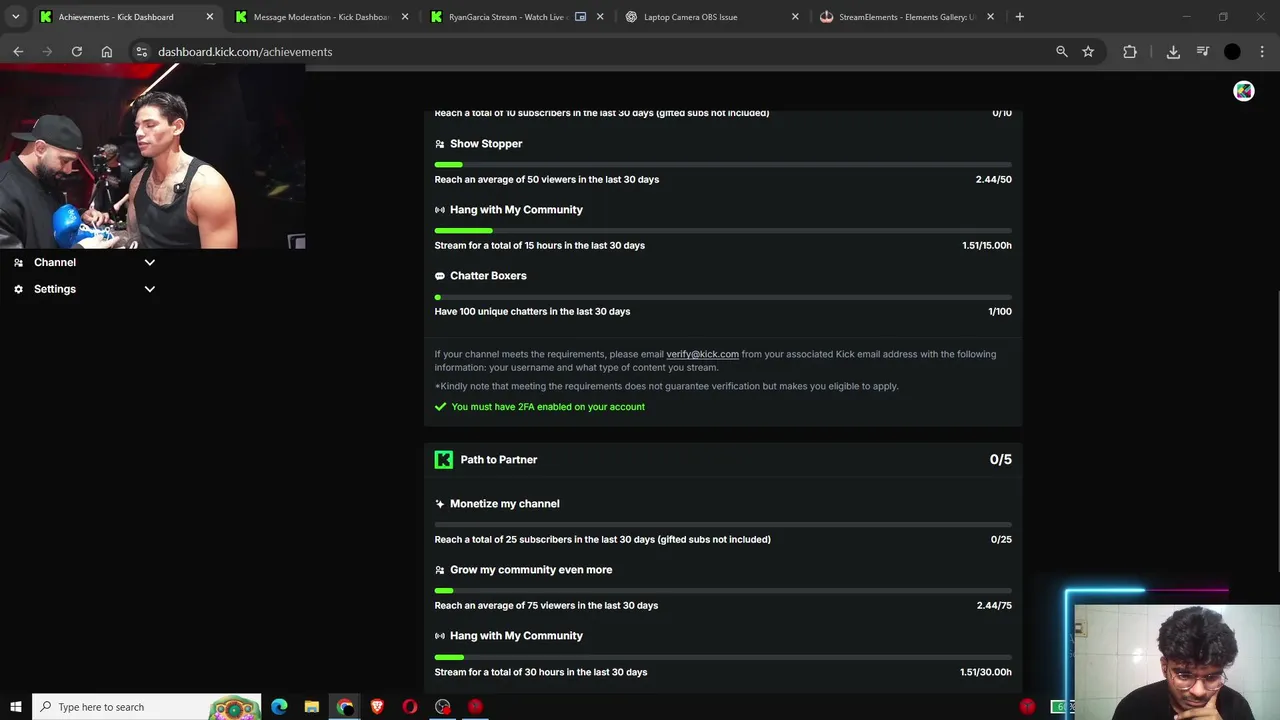Open the media control toolbar button
Viewport: 1280px width, 720px height.
coord(1203,52)
